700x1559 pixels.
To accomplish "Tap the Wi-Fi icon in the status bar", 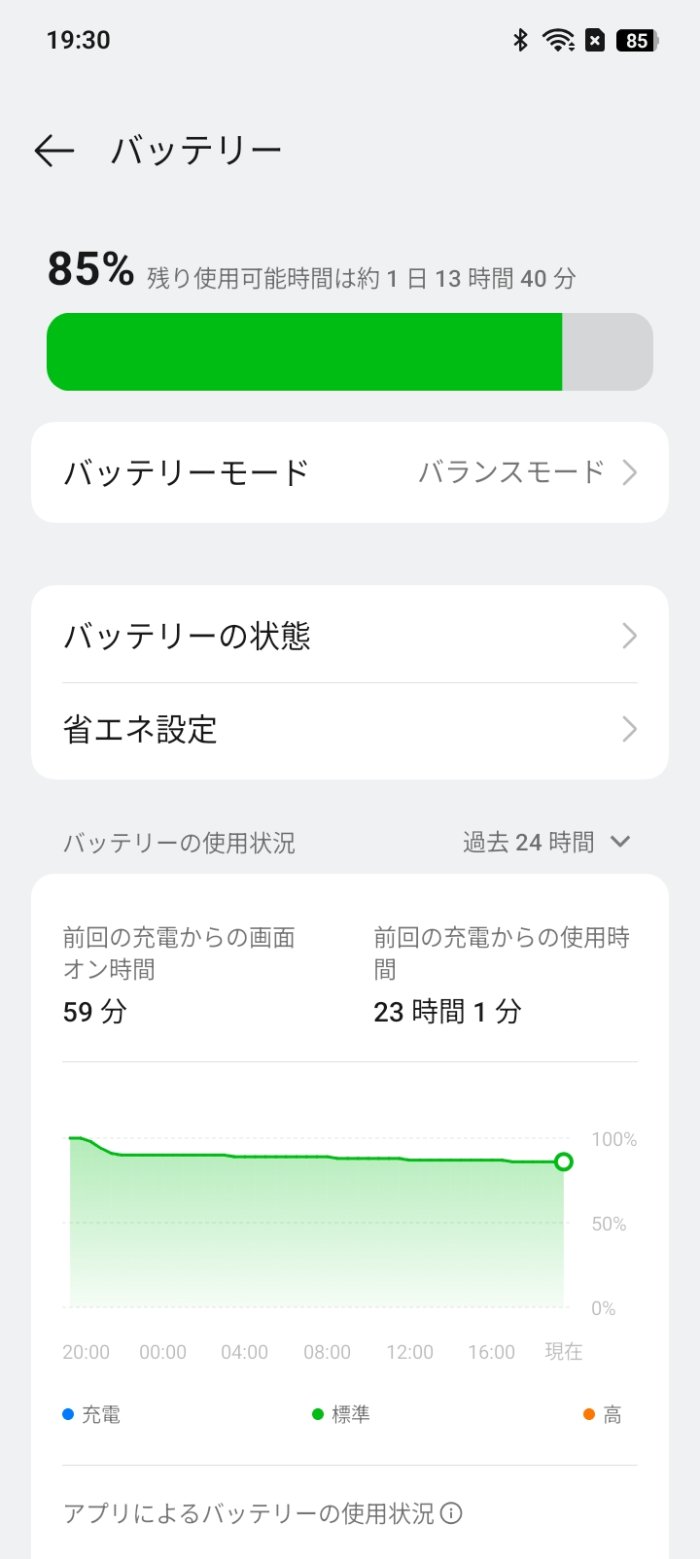I will [556, 40].
